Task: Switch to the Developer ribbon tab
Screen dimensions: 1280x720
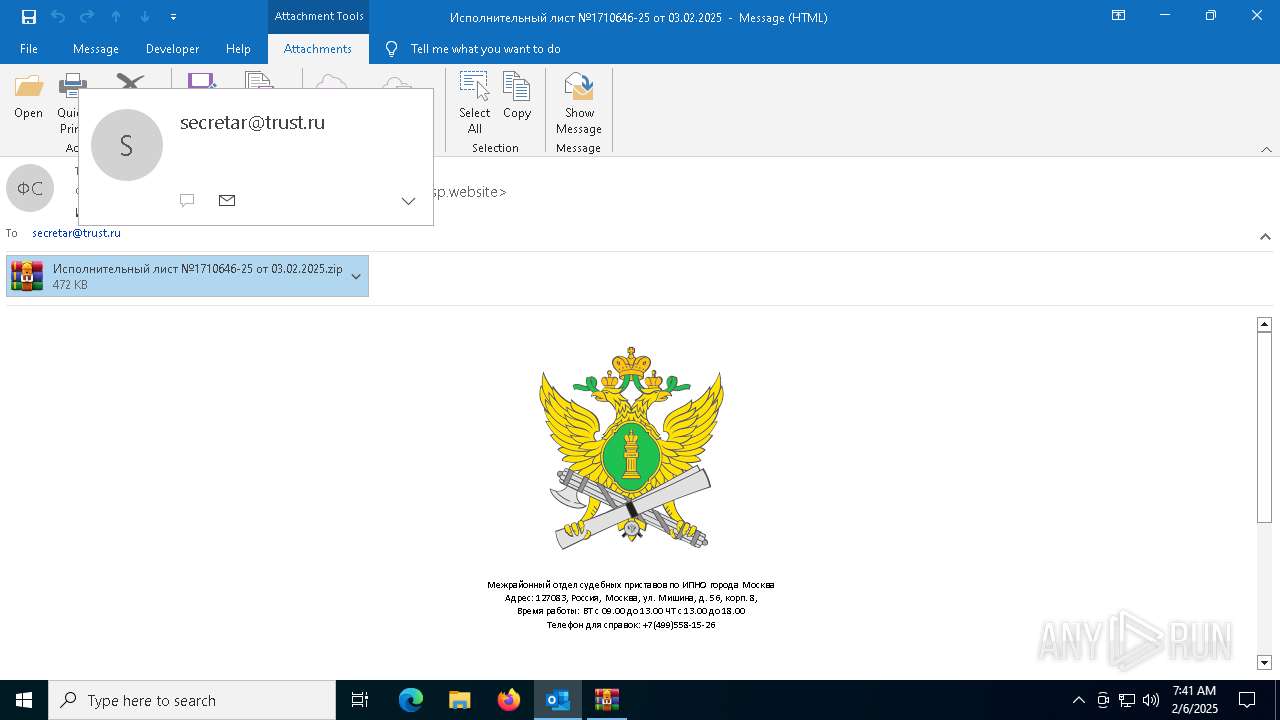Action: [172, 49]
